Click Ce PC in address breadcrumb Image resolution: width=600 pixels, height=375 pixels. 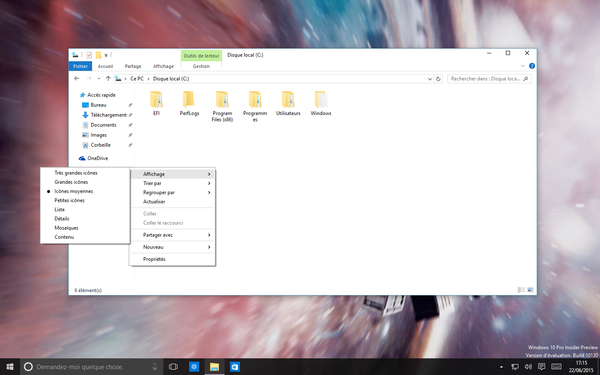click(137, 79)
